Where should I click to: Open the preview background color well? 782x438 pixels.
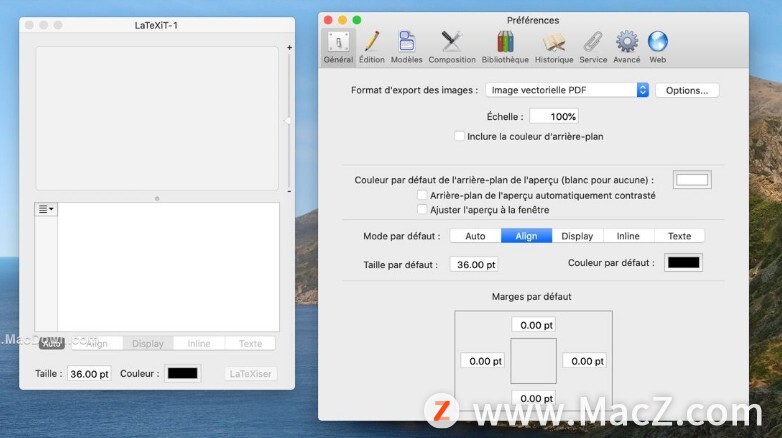tap(692, 180)
